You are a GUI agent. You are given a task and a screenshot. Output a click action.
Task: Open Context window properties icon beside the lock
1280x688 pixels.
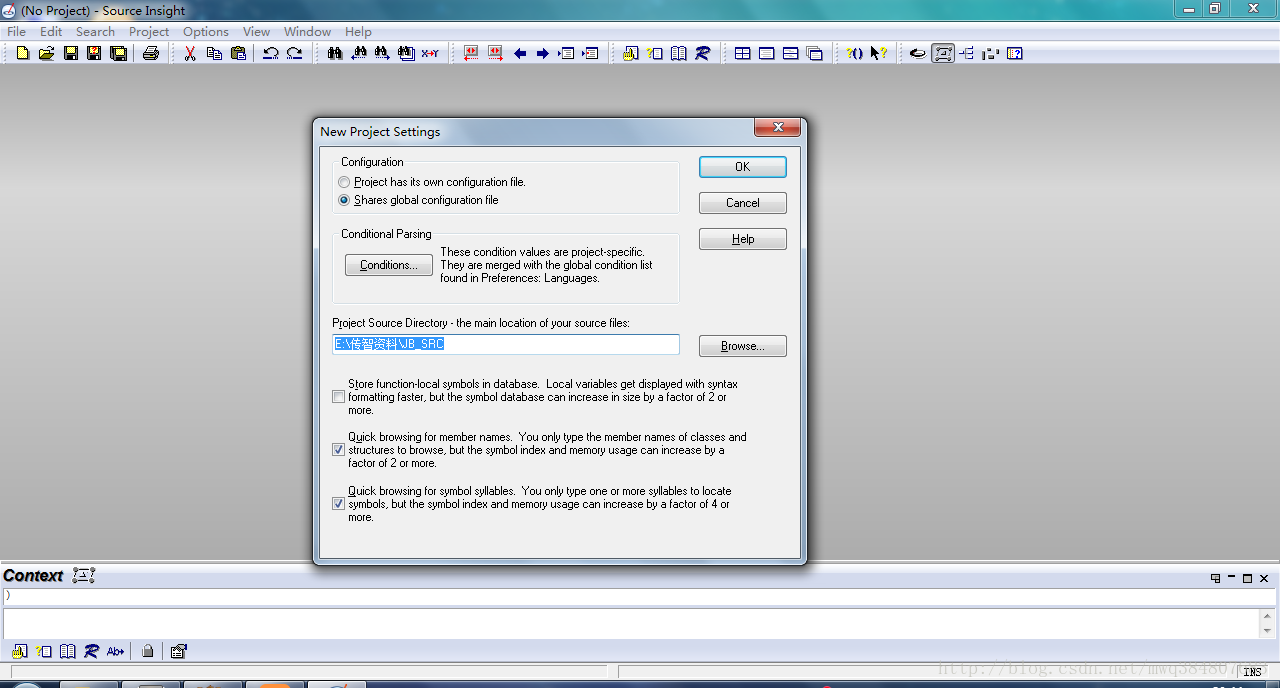(179, 651)
